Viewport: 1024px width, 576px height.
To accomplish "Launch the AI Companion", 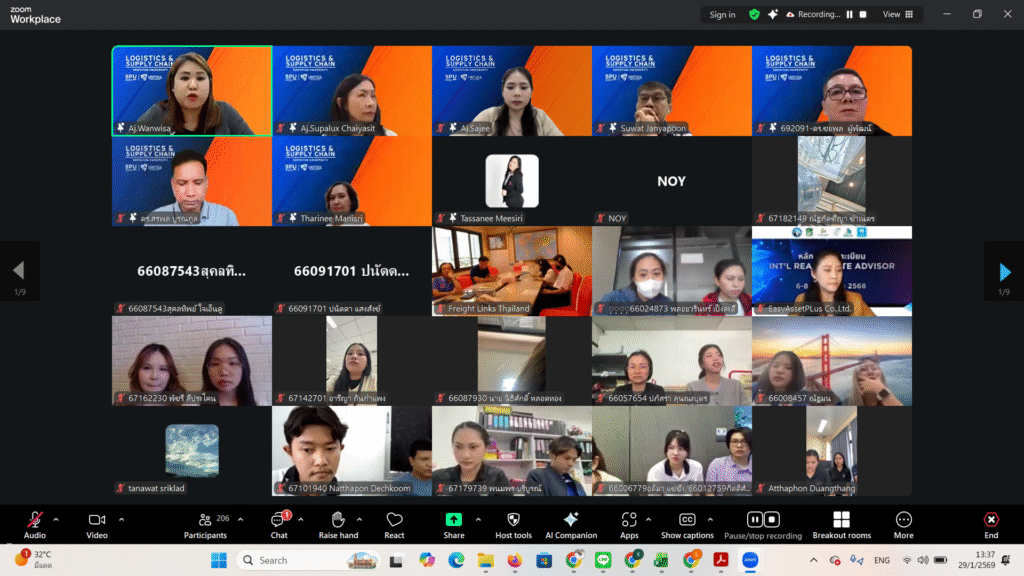I will pos(571,521).
